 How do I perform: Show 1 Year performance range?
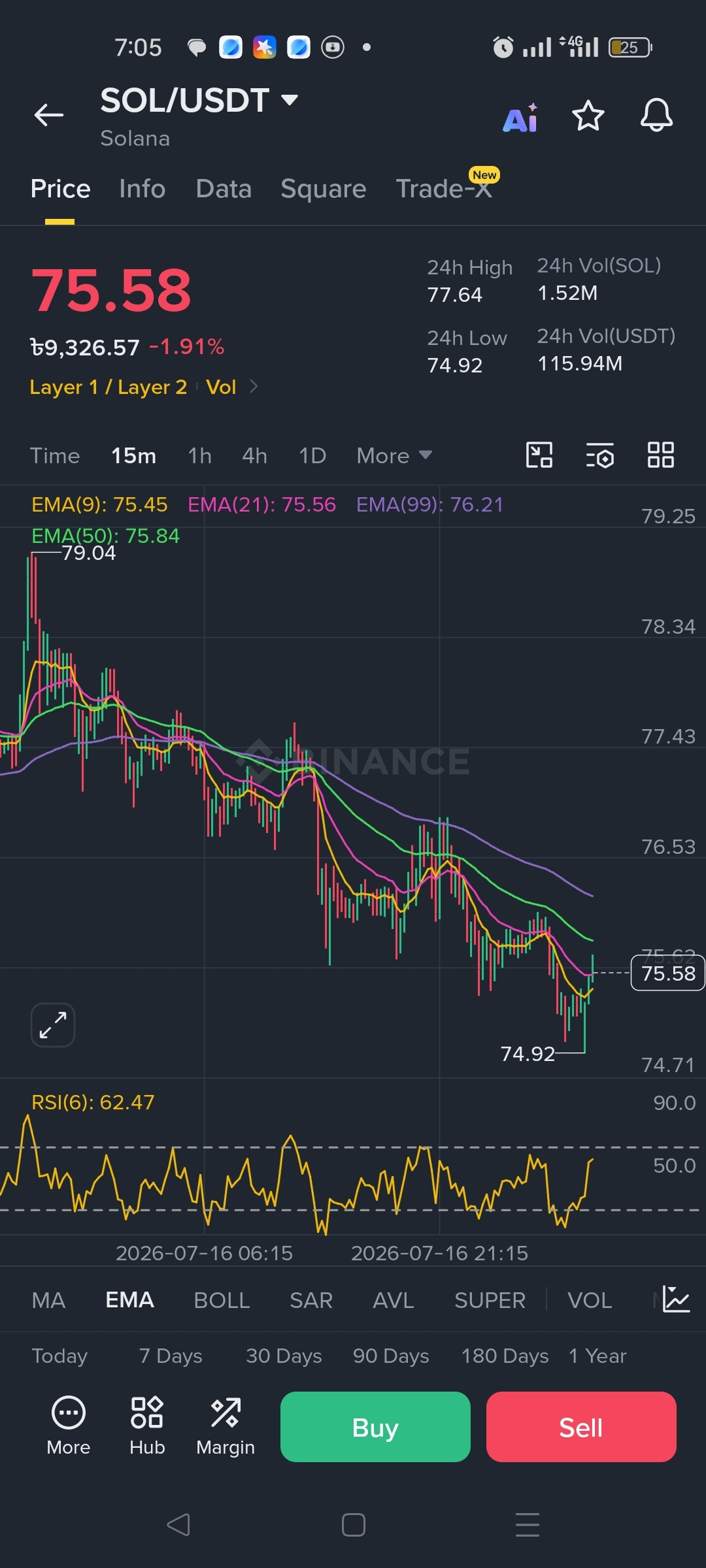point(597,1356)
